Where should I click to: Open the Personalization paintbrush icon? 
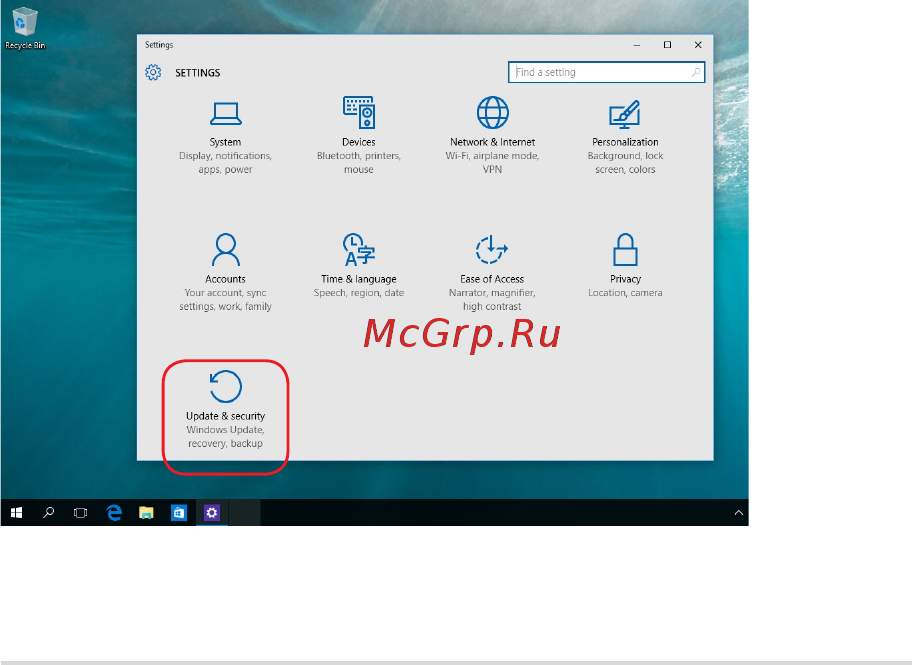click(625, 114)
